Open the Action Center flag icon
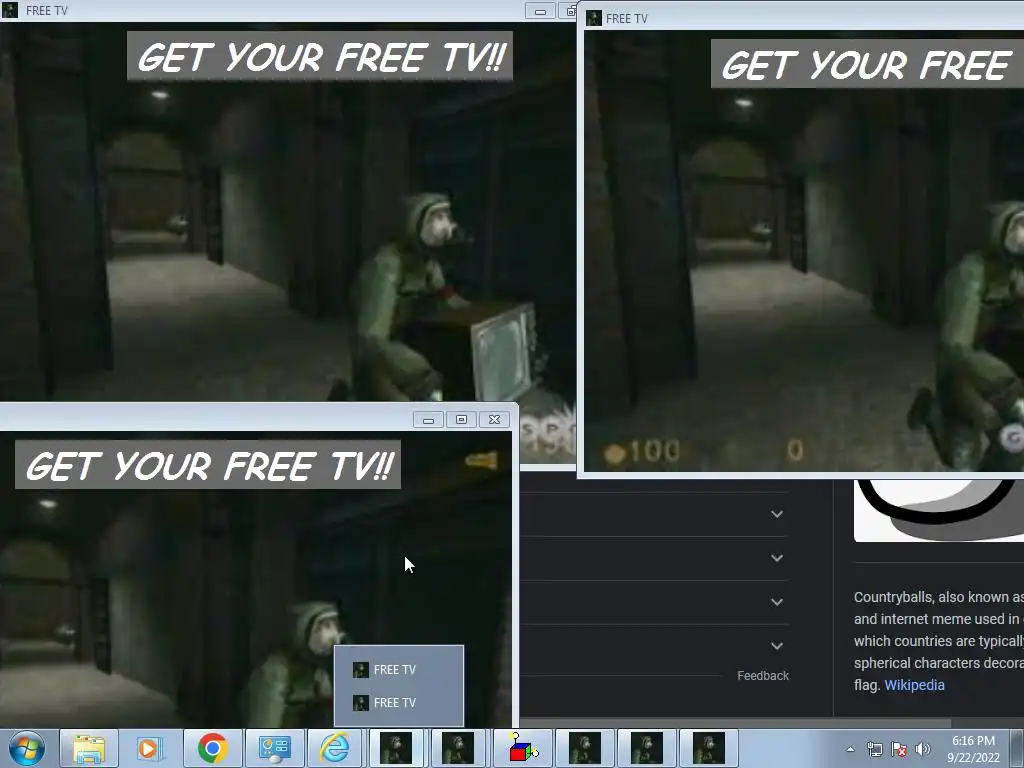Screen dimensions: 1024x768 [899, 750]
